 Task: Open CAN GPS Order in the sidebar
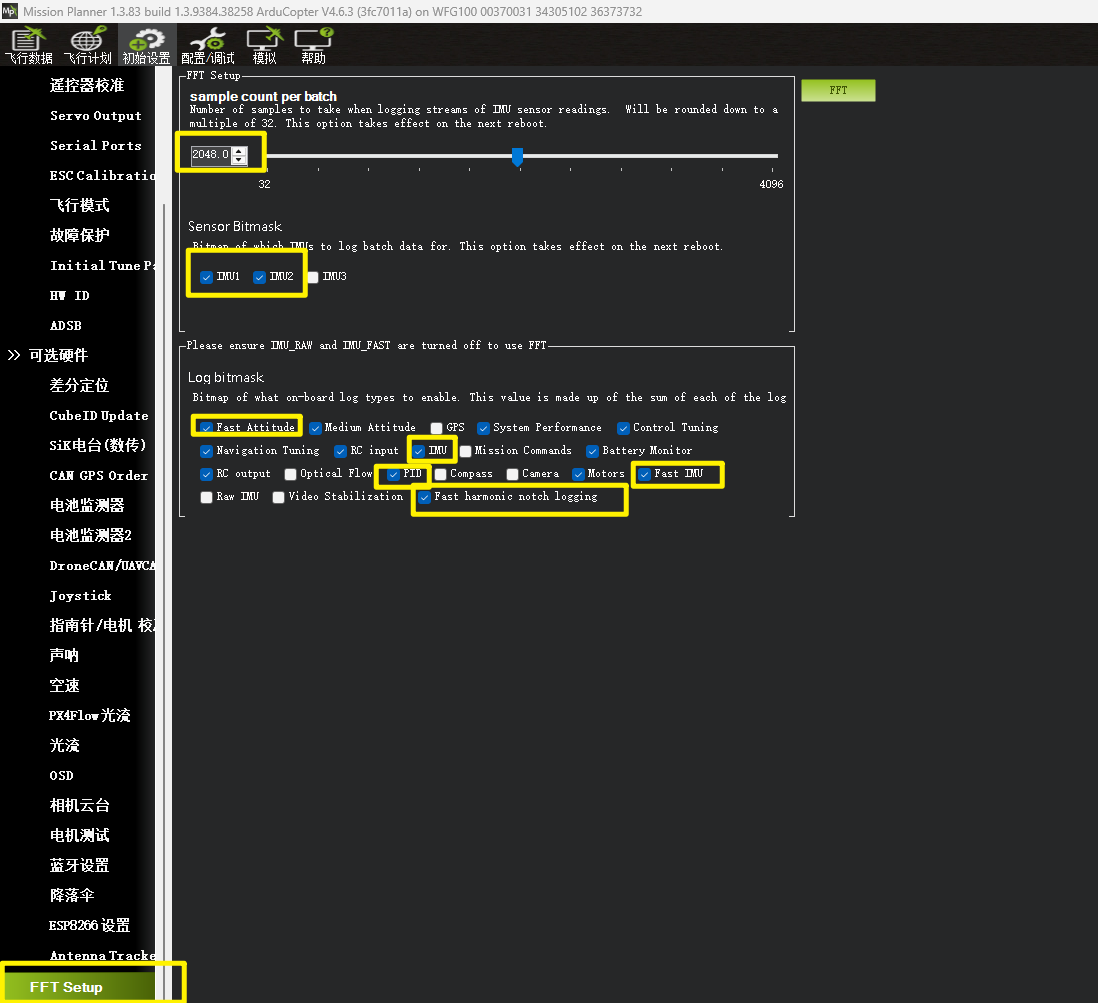coord(99,476)
